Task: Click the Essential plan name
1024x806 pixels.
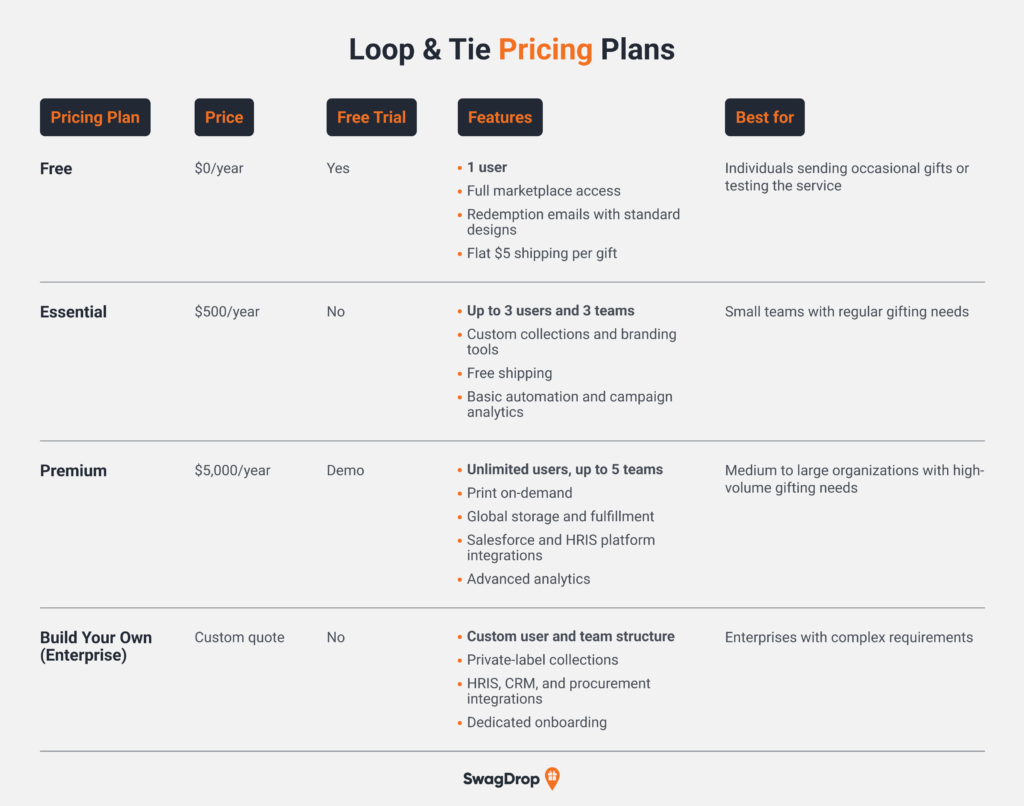Action: tap(73, 312)
